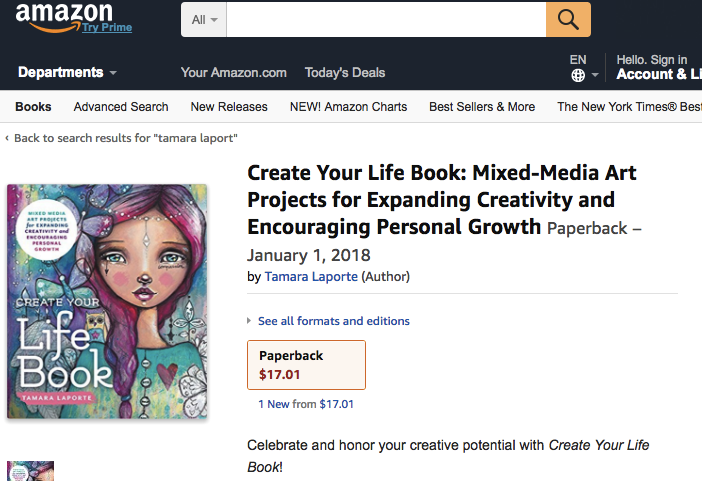Type in the Amazon search field

pyautogui.click(x=386, y=19)
